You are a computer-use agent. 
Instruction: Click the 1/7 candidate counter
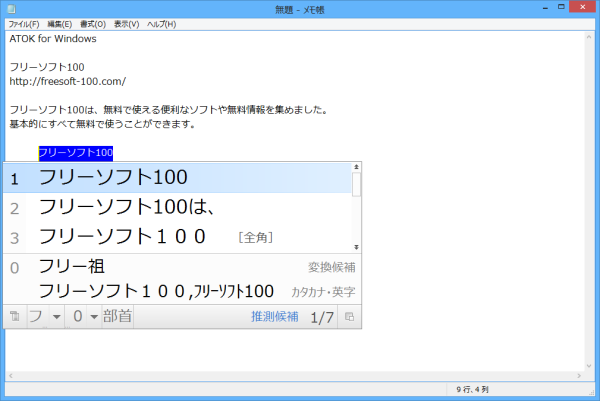[322, 317]
